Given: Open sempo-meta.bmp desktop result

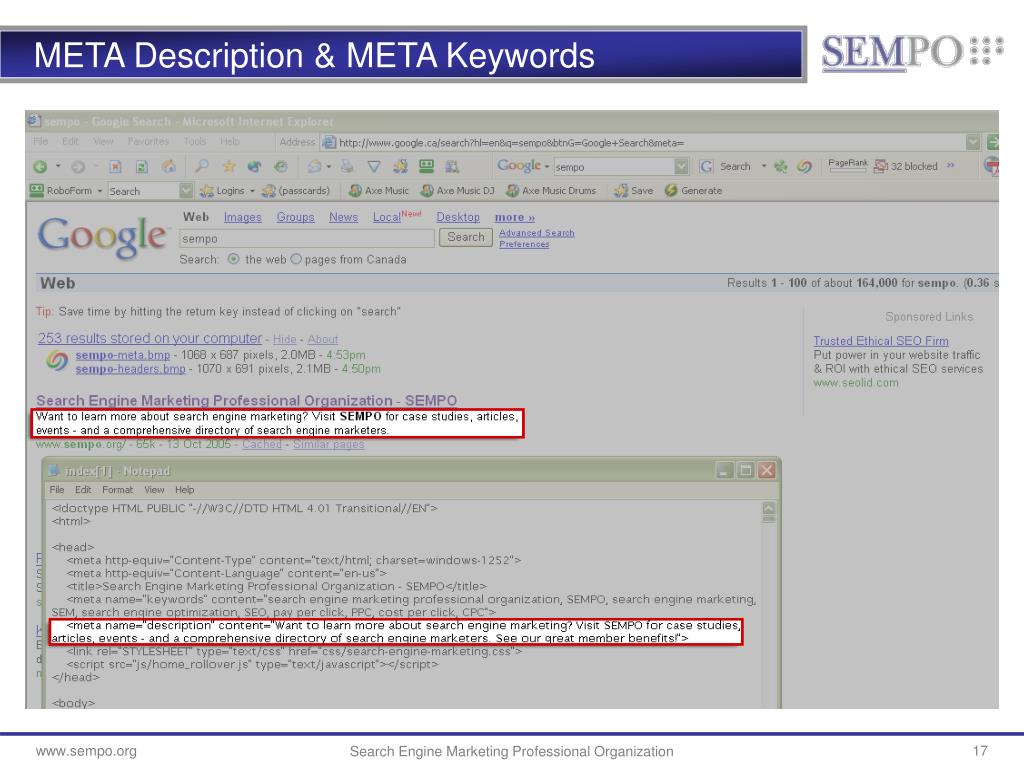Looking at the screenshot, I should (123, 355).
